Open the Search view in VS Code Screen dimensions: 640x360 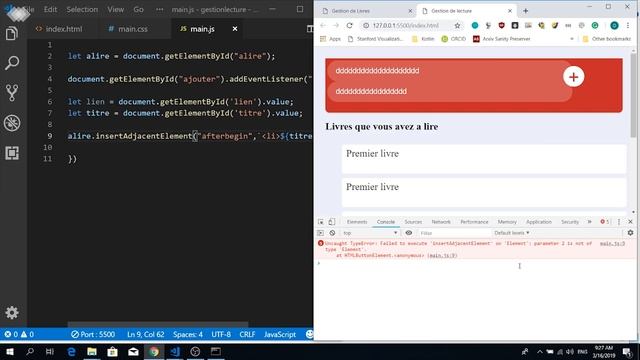12,63
